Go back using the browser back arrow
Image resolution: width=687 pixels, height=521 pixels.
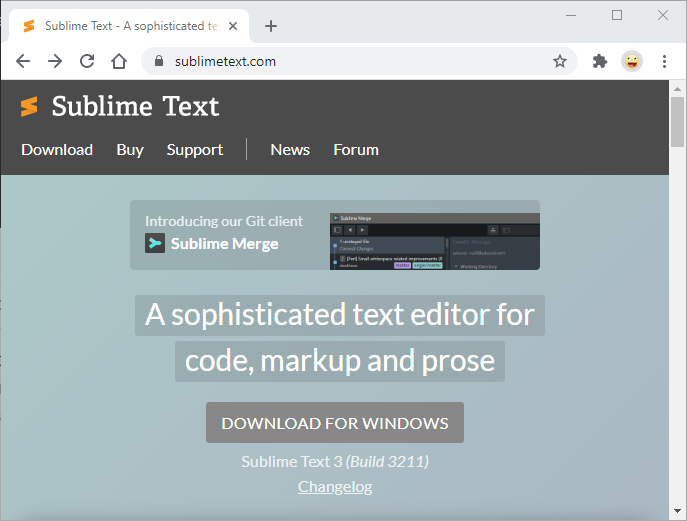pyautogui.click(x=23, y=61)
